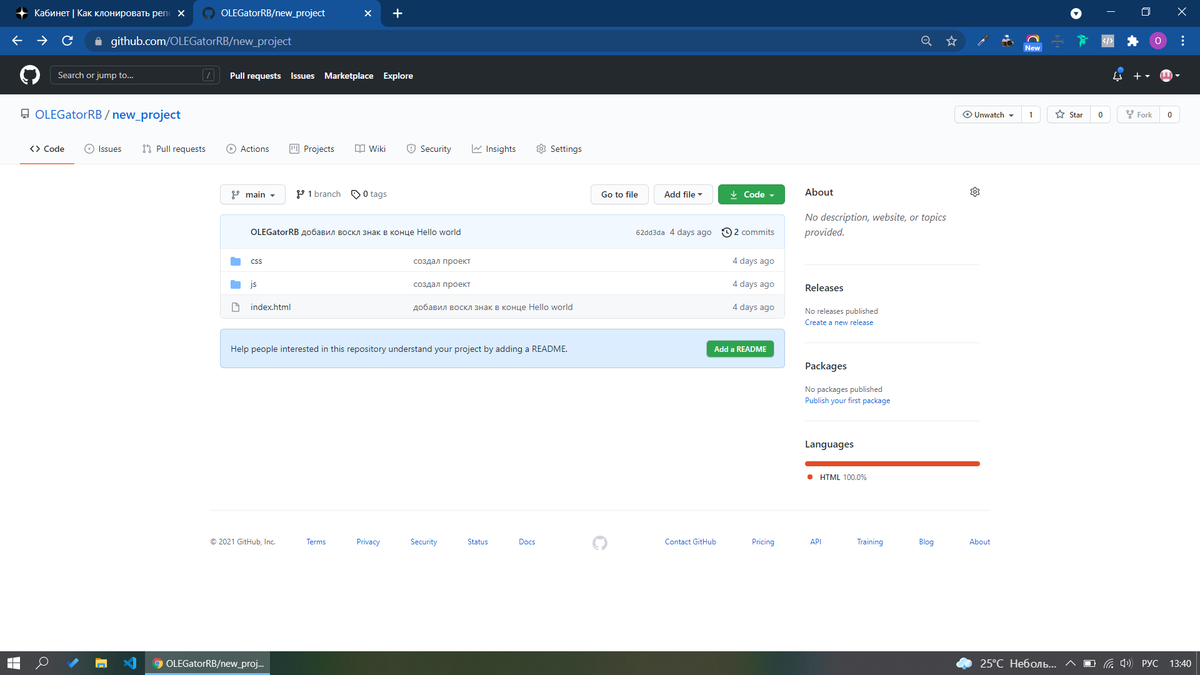Open the Chrome extensions puzzle icon

tap(1132, 41)
